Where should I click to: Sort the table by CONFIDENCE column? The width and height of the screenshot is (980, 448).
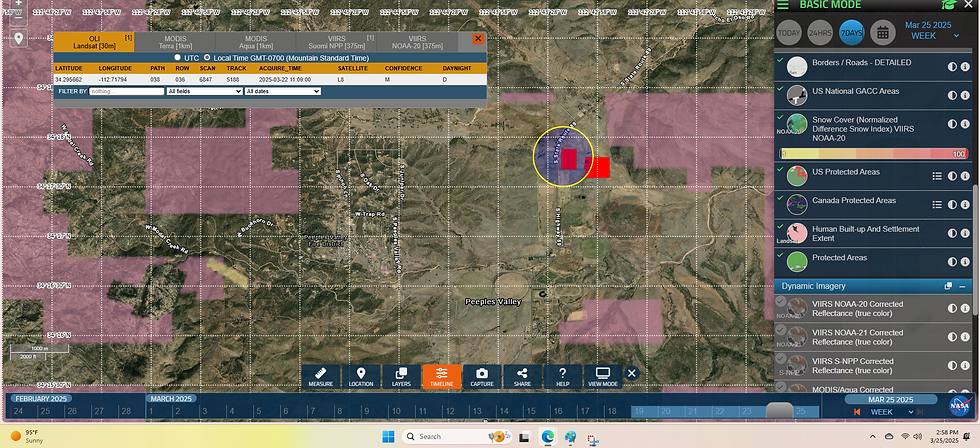pyautogui.click(x=403, y=68)
